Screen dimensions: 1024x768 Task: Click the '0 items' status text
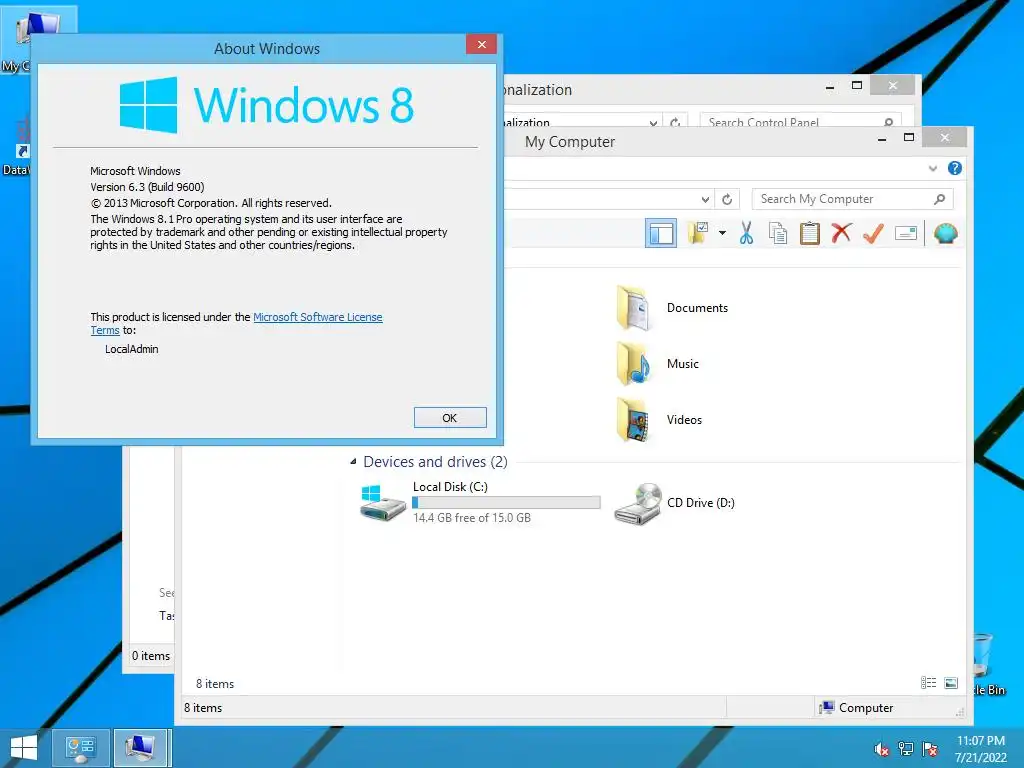point(151,656)
